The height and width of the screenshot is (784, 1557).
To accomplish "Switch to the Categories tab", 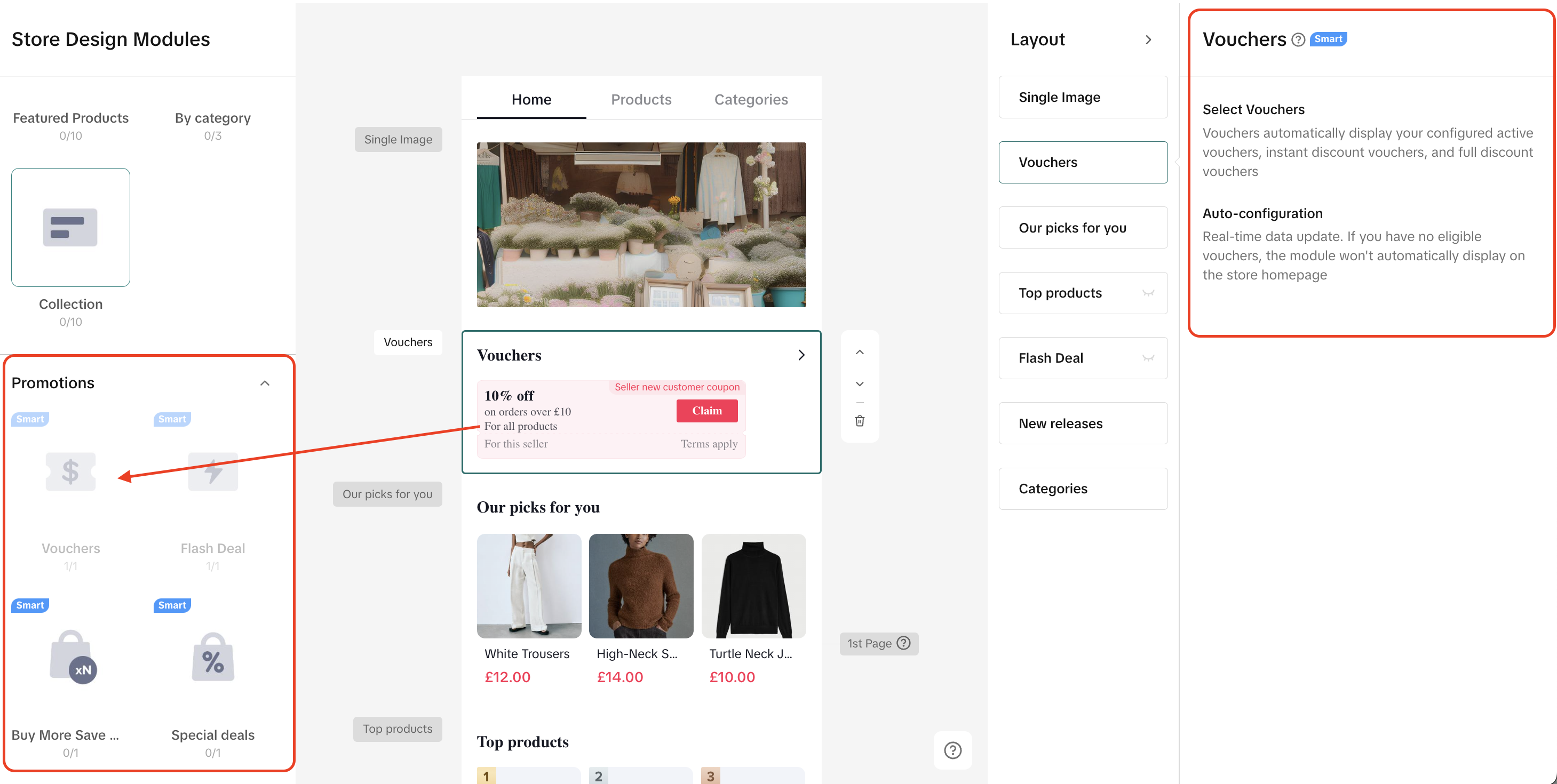I will pyautogui.click(x=751, y=100).
